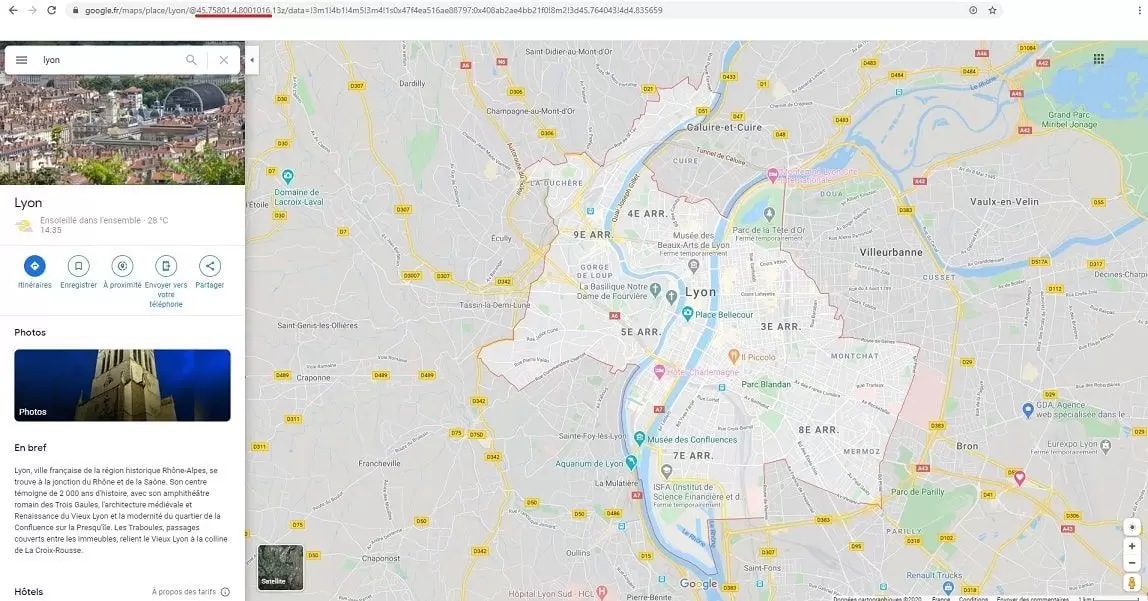The image size is (1148, 601).
Task: Click the Tassin-la-Demi-Lune label
Action: click(495, 305)
